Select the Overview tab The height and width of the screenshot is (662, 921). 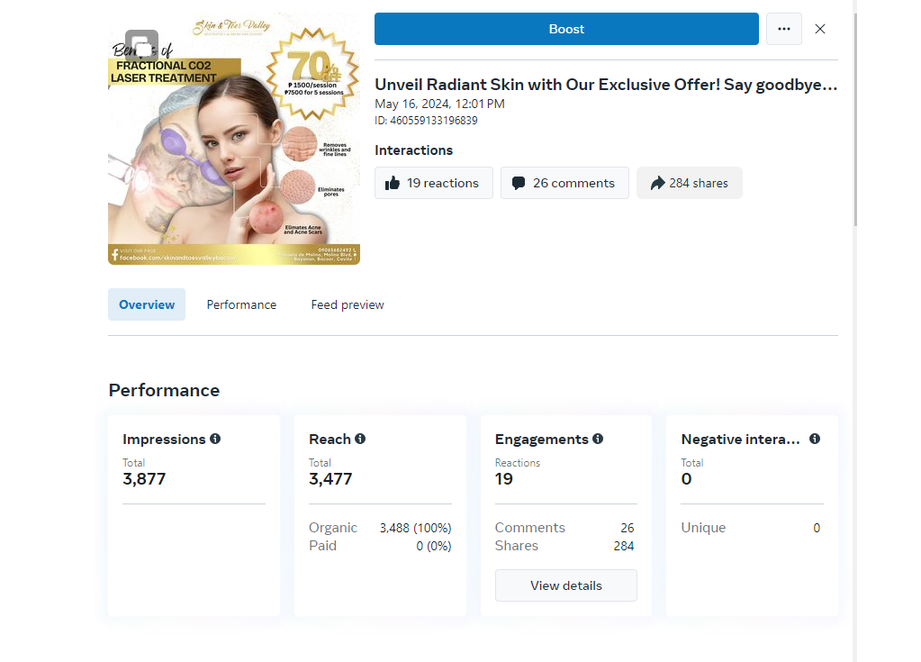pyautogui.click(x=147, y=304)
